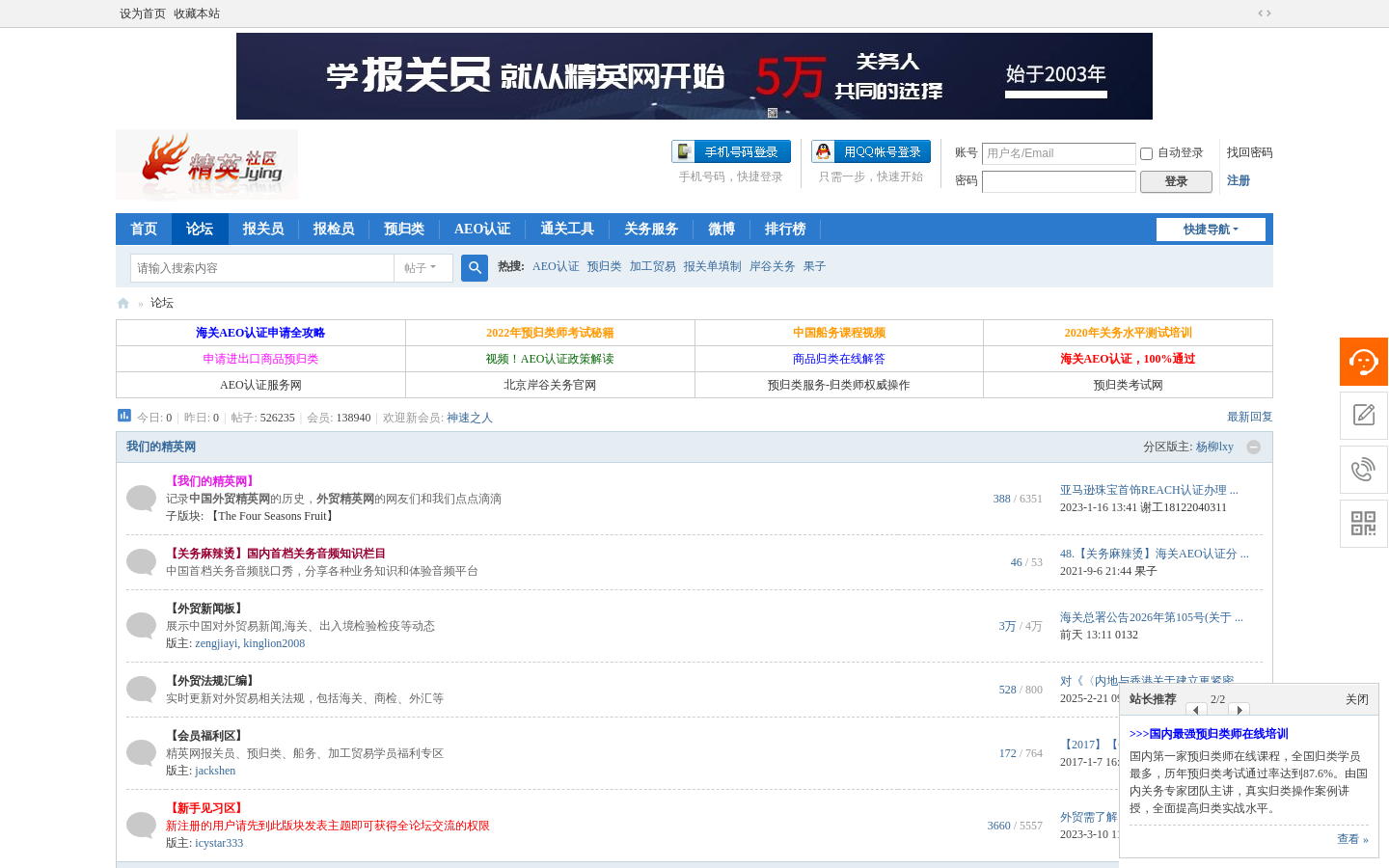Open 海关AEO认证申请全攻略 link
Screen dimensions: 1389x868
260,333
